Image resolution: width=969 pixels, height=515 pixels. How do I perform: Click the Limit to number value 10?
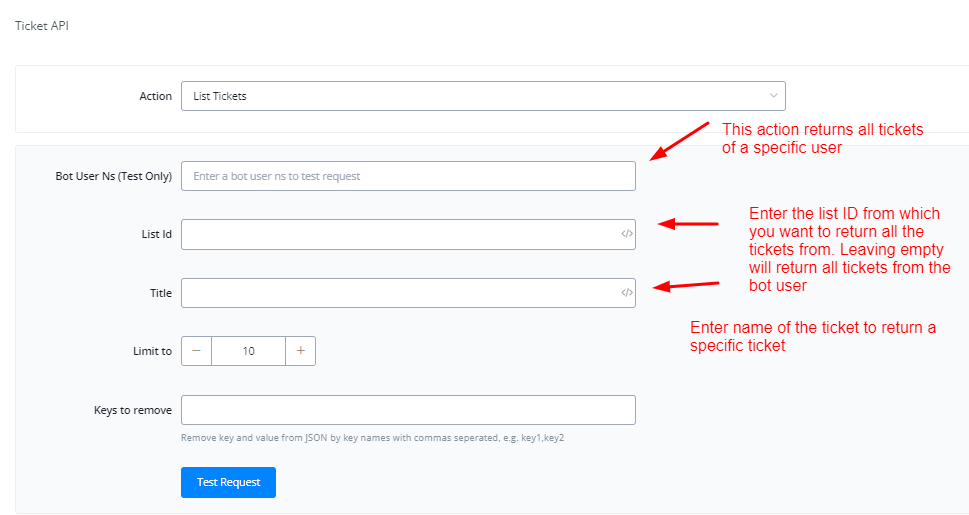point(248,351)
